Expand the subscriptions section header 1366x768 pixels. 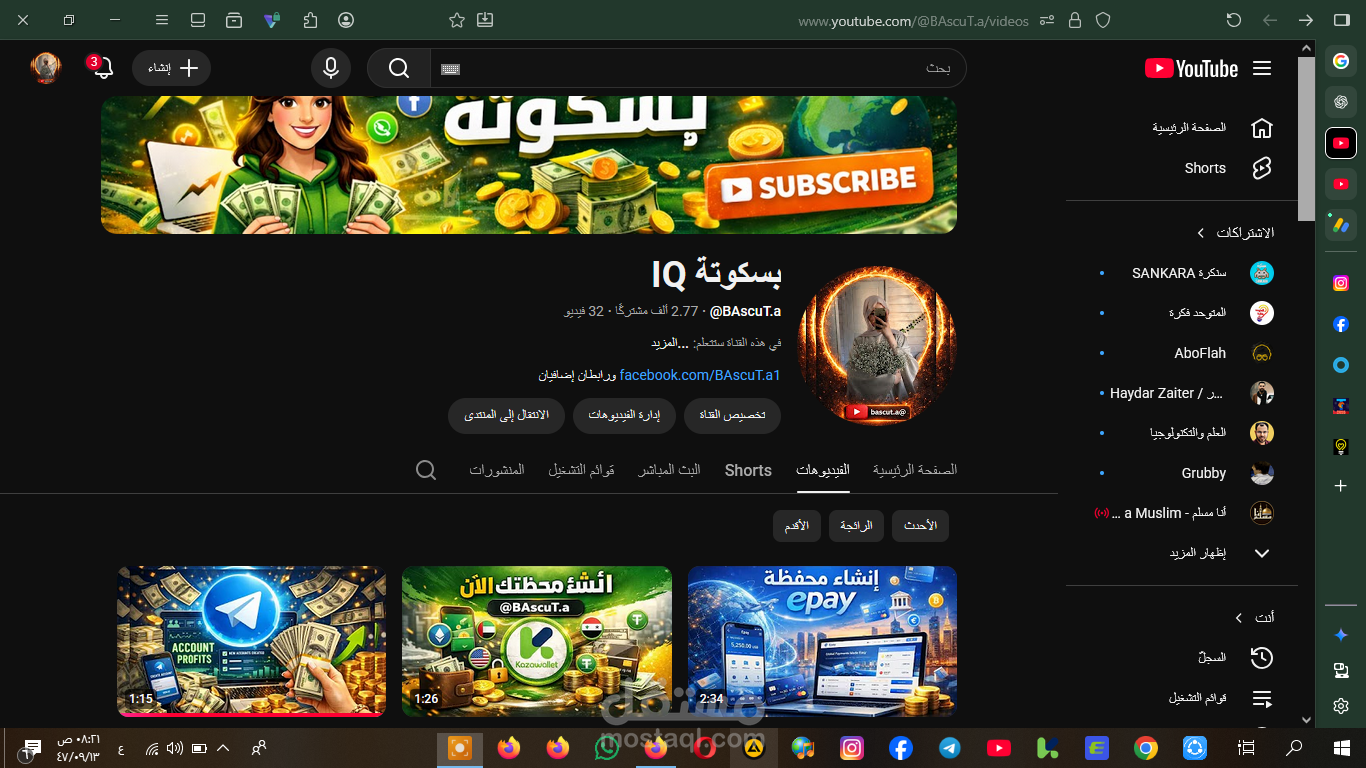click(1237, 233)
